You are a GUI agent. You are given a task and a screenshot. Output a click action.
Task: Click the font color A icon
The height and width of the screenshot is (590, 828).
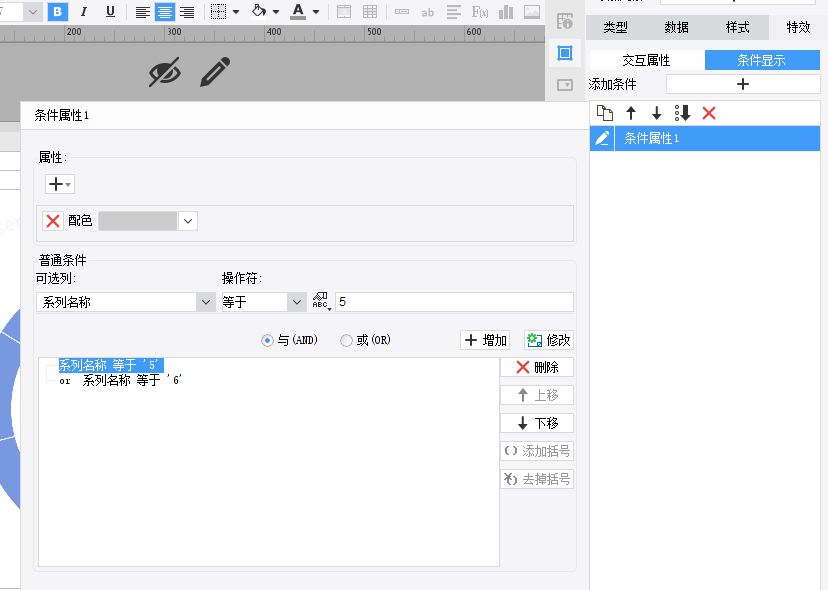coord(298,12)
